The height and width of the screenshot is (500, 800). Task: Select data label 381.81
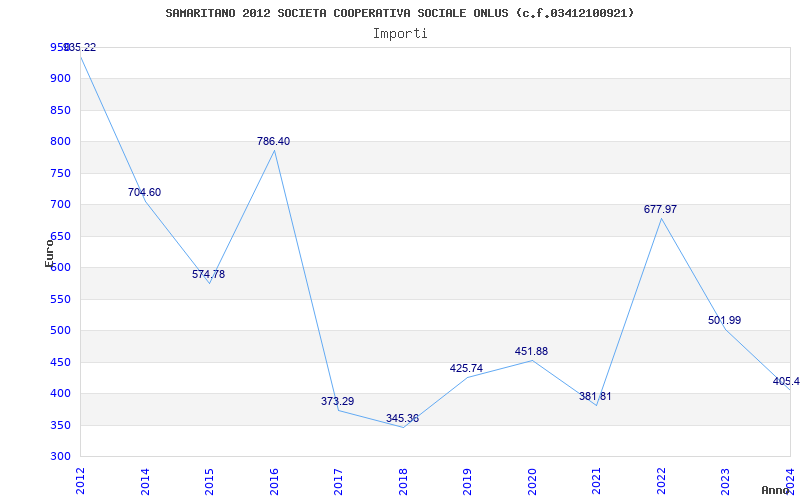coord(595,396)
